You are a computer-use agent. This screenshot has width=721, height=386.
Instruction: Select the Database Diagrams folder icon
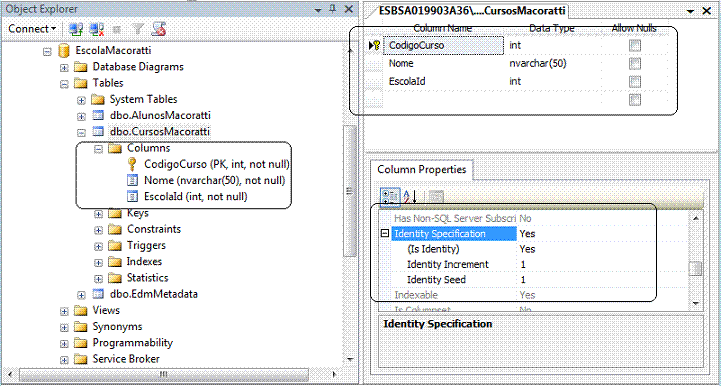click(x=80, y=67)
